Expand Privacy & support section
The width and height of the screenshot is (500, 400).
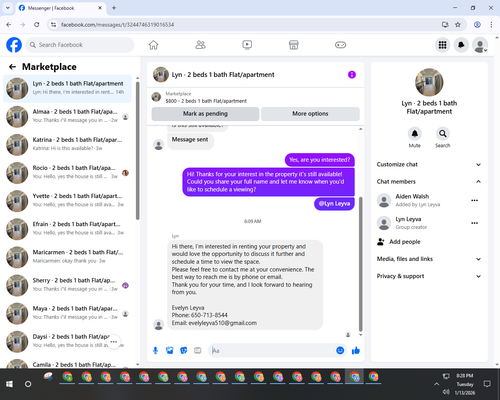429,276
